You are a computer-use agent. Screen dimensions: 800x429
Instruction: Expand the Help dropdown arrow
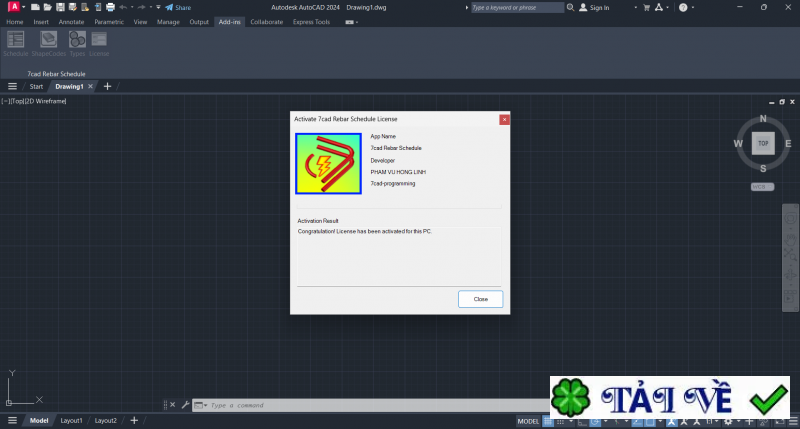click(693, 7)
